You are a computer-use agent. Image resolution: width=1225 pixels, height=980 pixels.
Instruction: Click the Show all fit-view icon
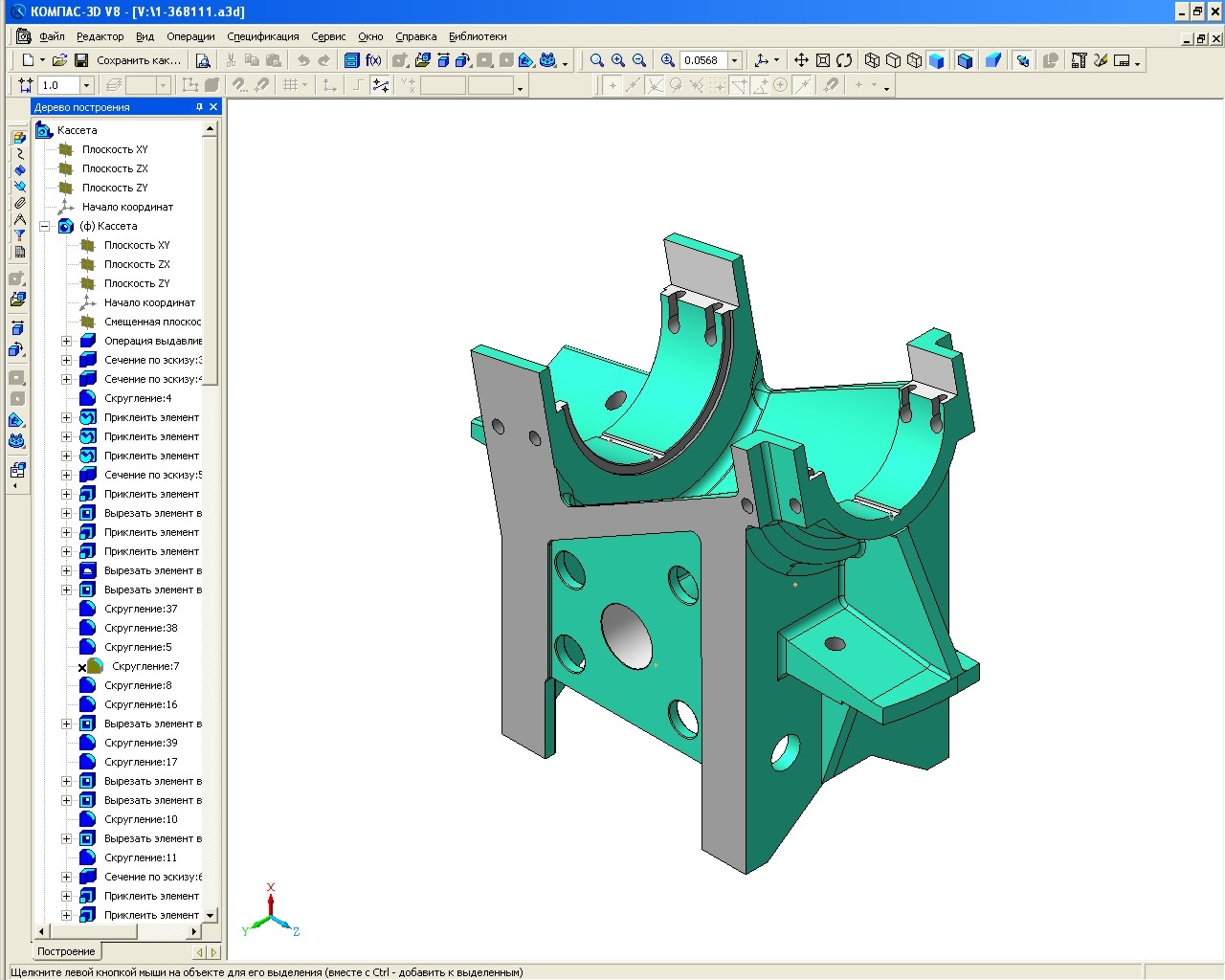tap(822, 60)
